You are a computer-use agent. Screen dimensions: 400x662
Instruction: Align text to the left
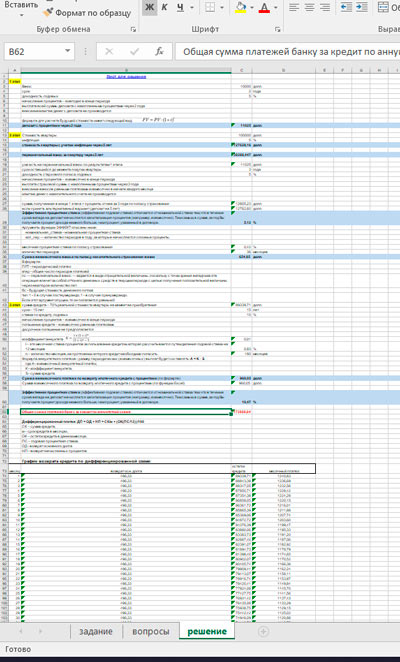click(x=294, y=8)
